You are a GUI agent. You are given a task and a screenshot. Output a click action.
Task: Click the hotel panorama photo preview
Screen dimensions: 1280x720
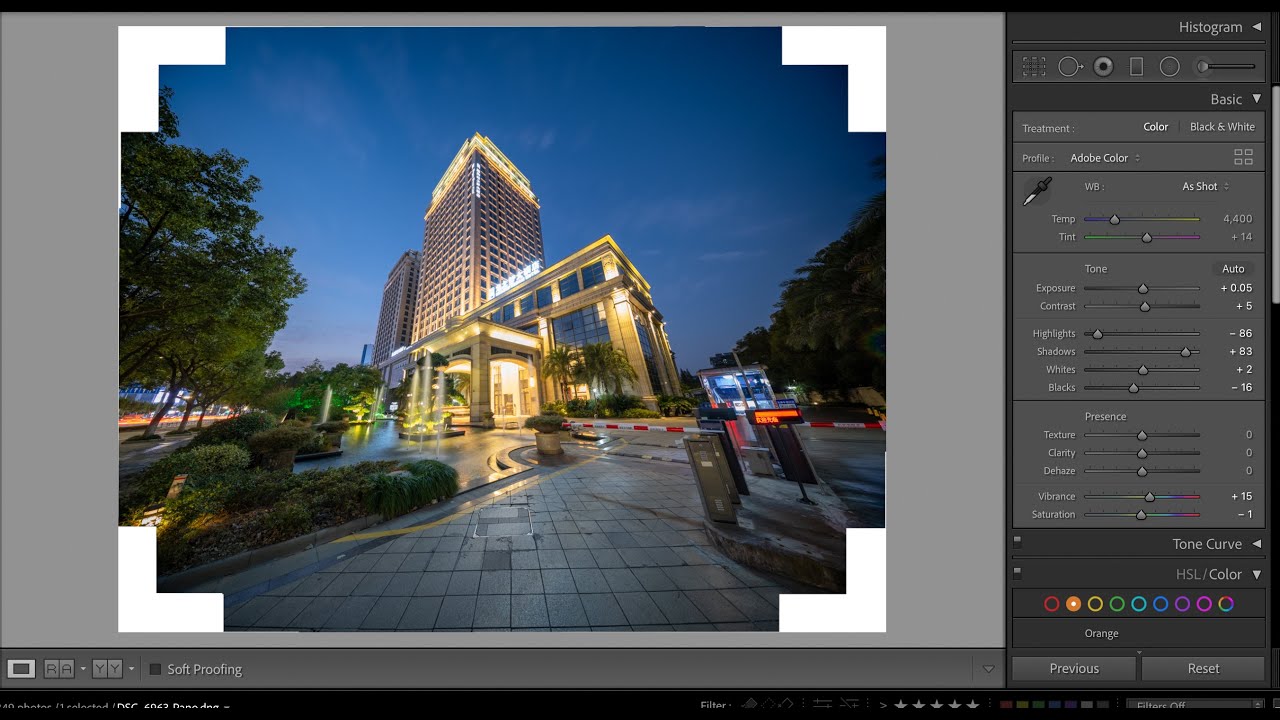(x=502, y=329)
